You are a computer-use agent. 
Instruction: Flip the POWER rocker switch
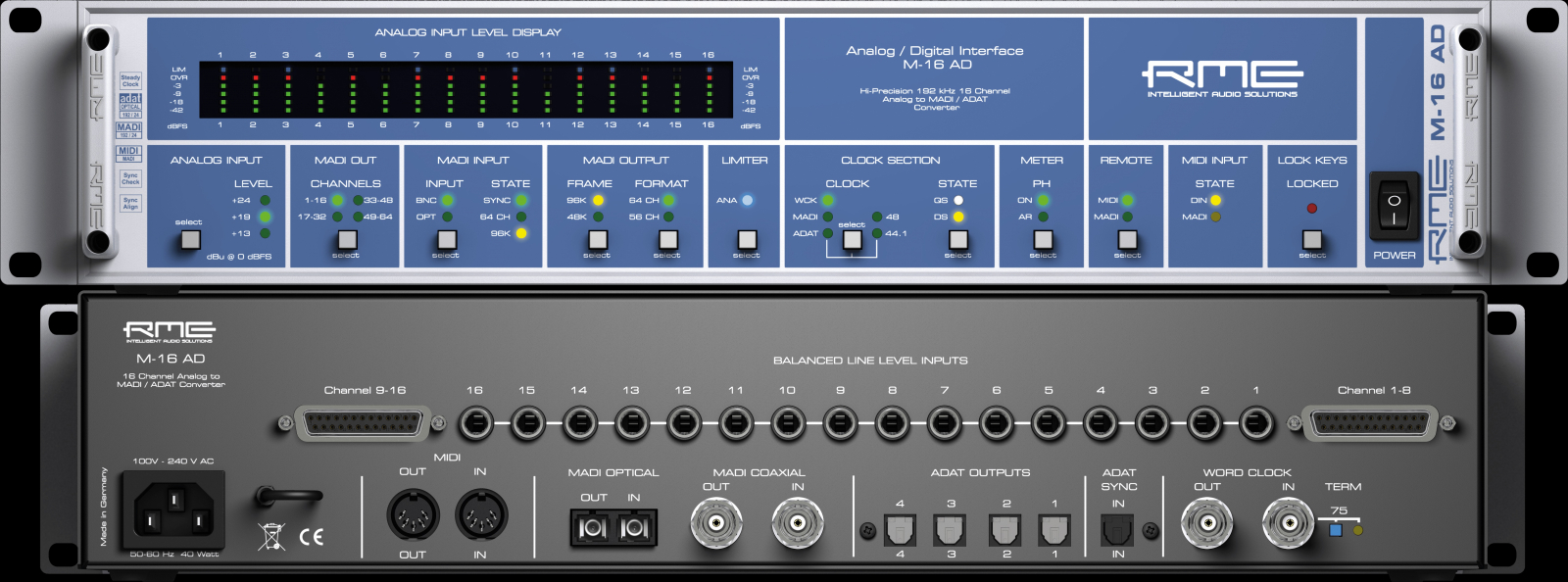tap(1394, 207)
